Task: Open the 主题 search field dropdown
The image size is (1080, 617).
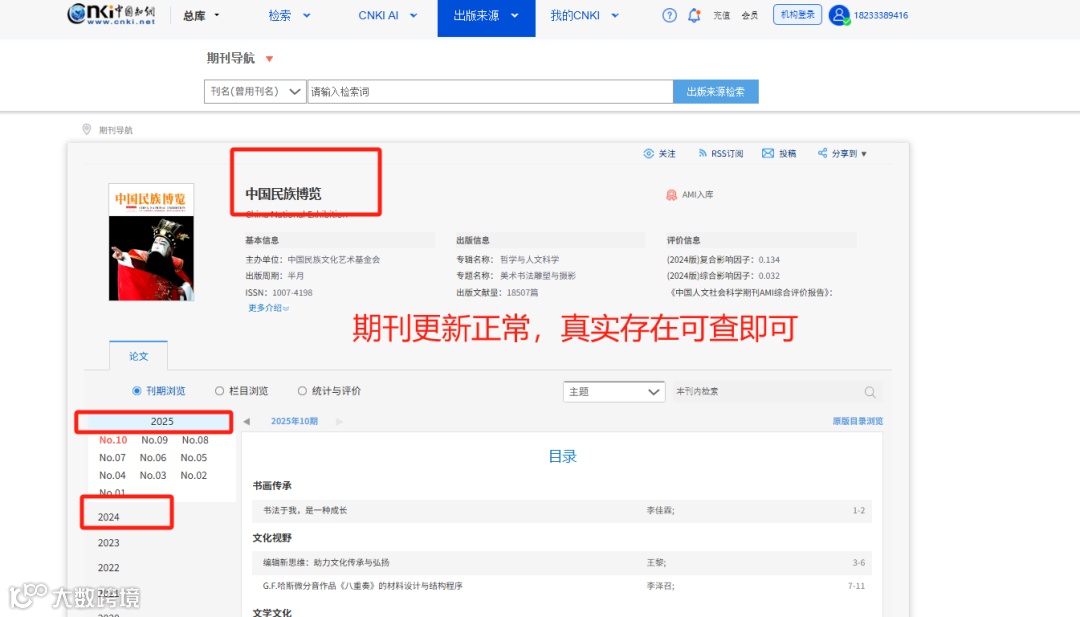Action: (614, 392)
